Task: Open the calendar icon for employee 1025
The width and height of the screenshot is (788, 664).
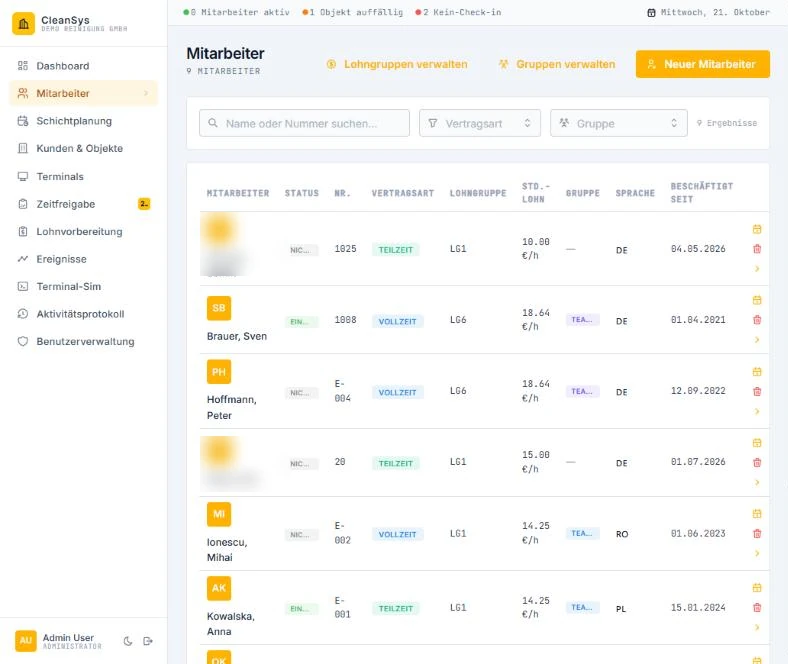Action: 757,229
